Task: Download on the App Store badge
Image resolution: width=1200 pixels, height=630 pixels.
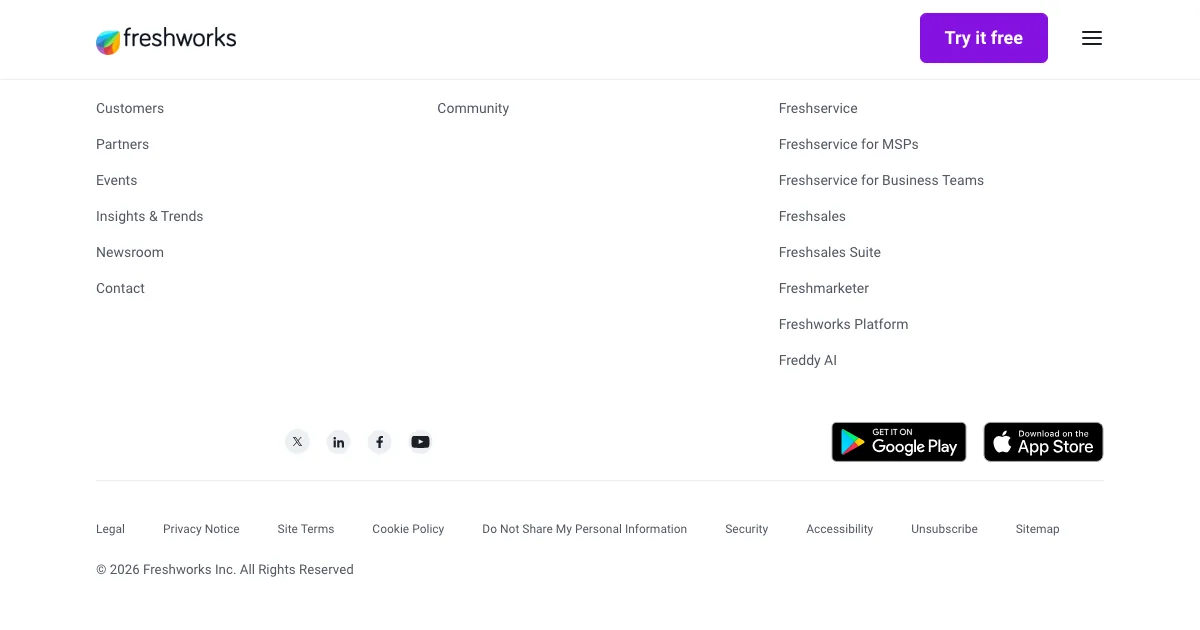Action: (1043, 442)
